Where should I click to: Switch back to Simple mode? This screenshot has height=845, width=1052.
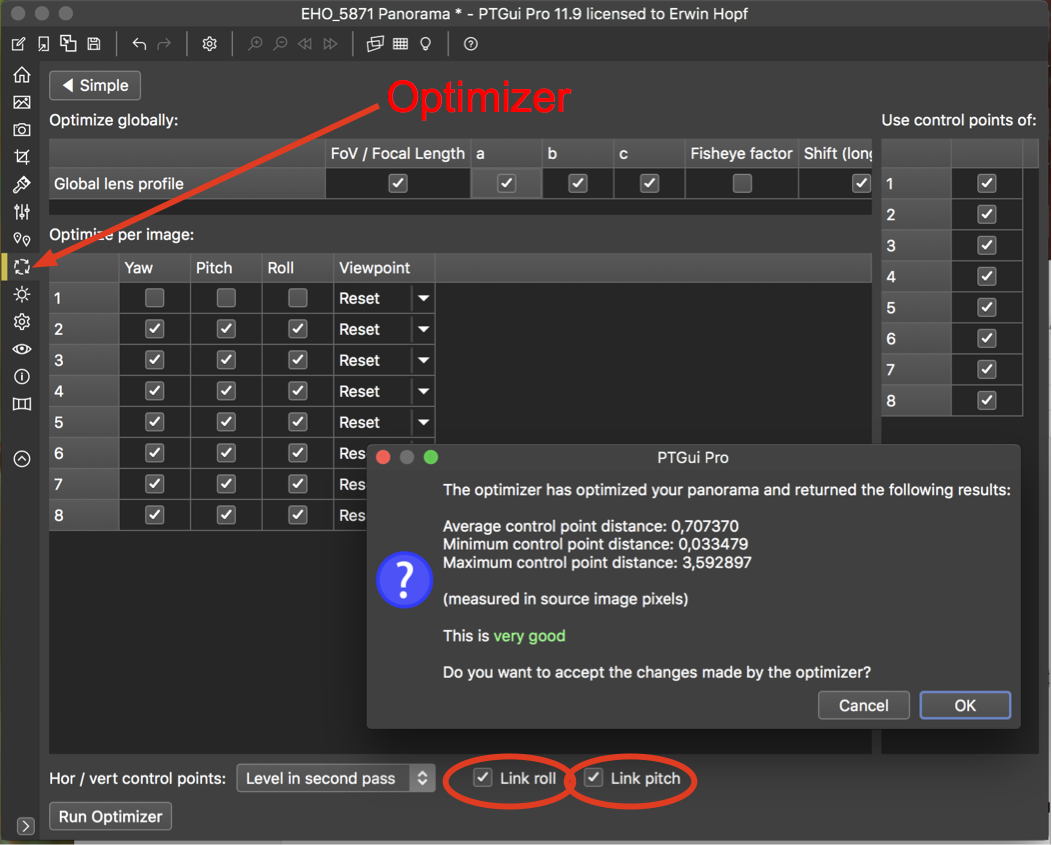pos(95,85)
